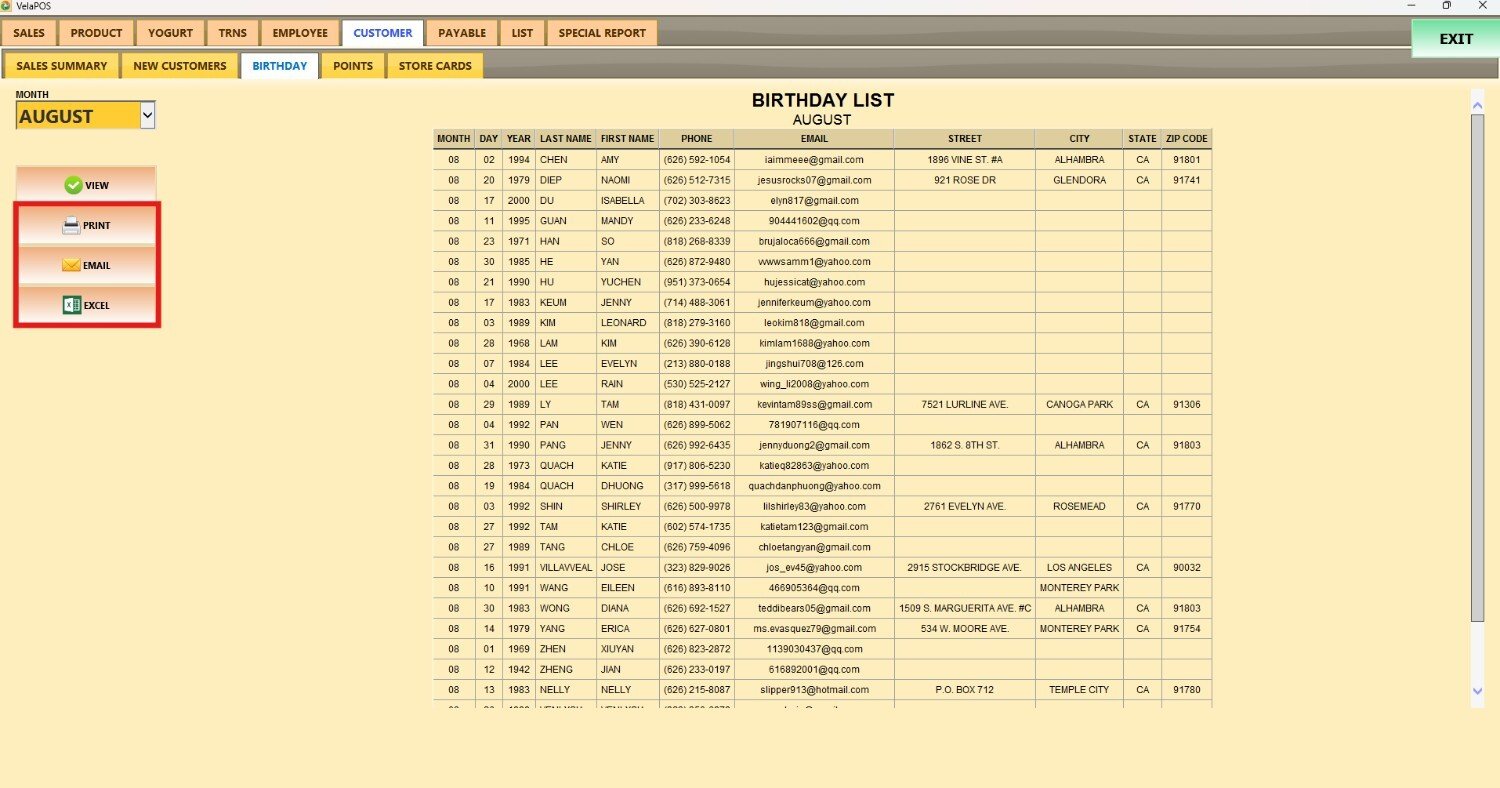Image resolution: width=1500 pixels, height=788 pixels.
Task: Click the green checkmark View icon
Action: point(73,185)
